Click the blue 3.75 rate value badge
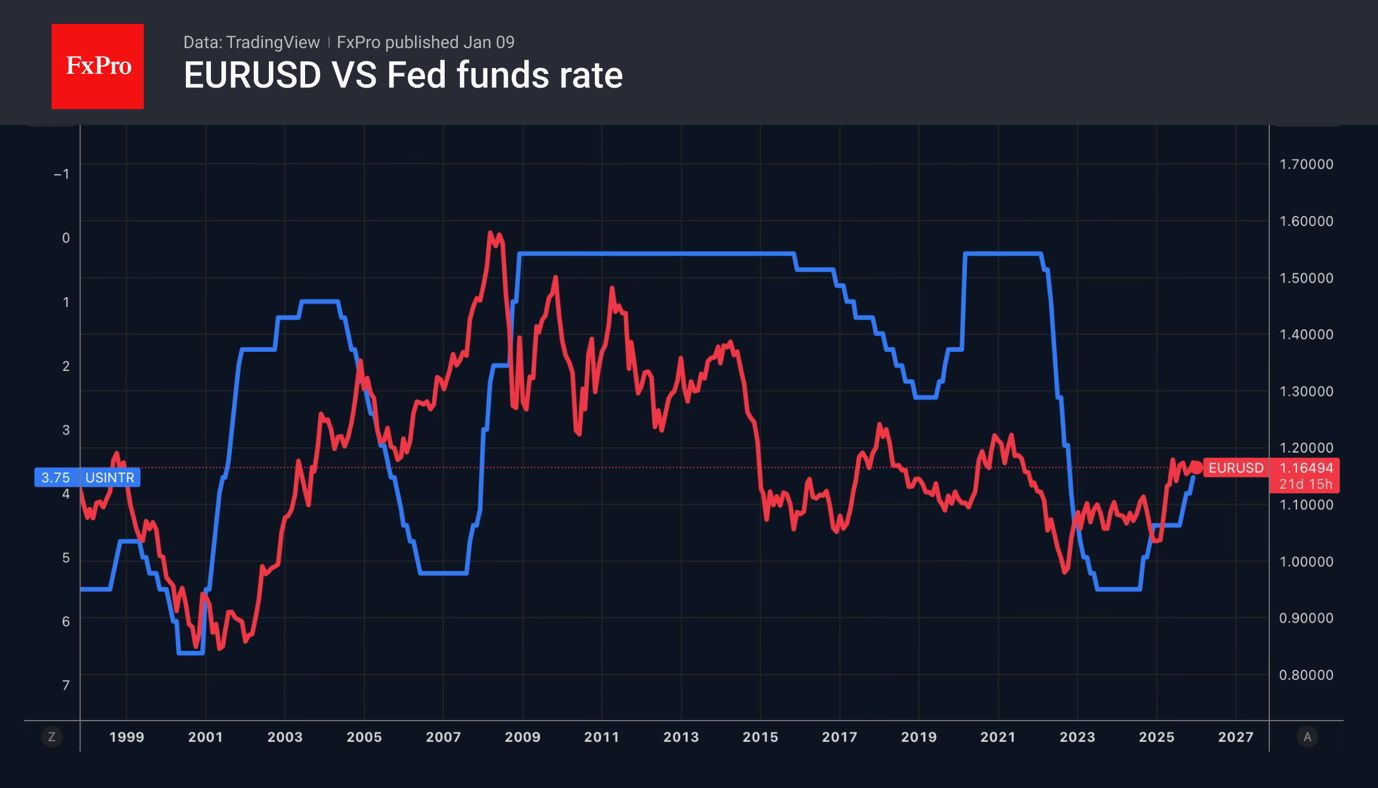 tap(55, 478)
